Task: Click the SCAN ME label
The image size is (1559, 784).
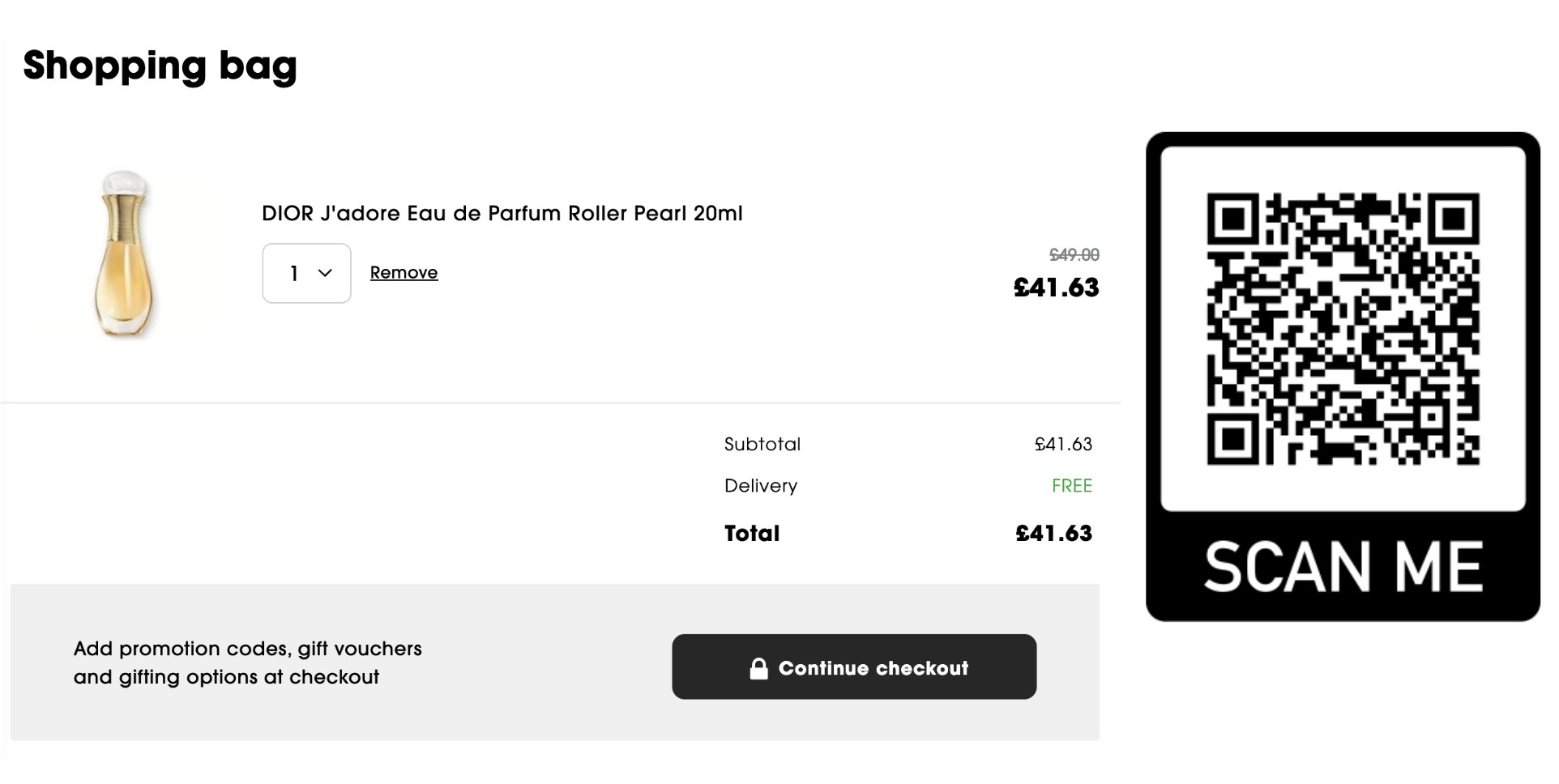Action: coord(1343,567)
